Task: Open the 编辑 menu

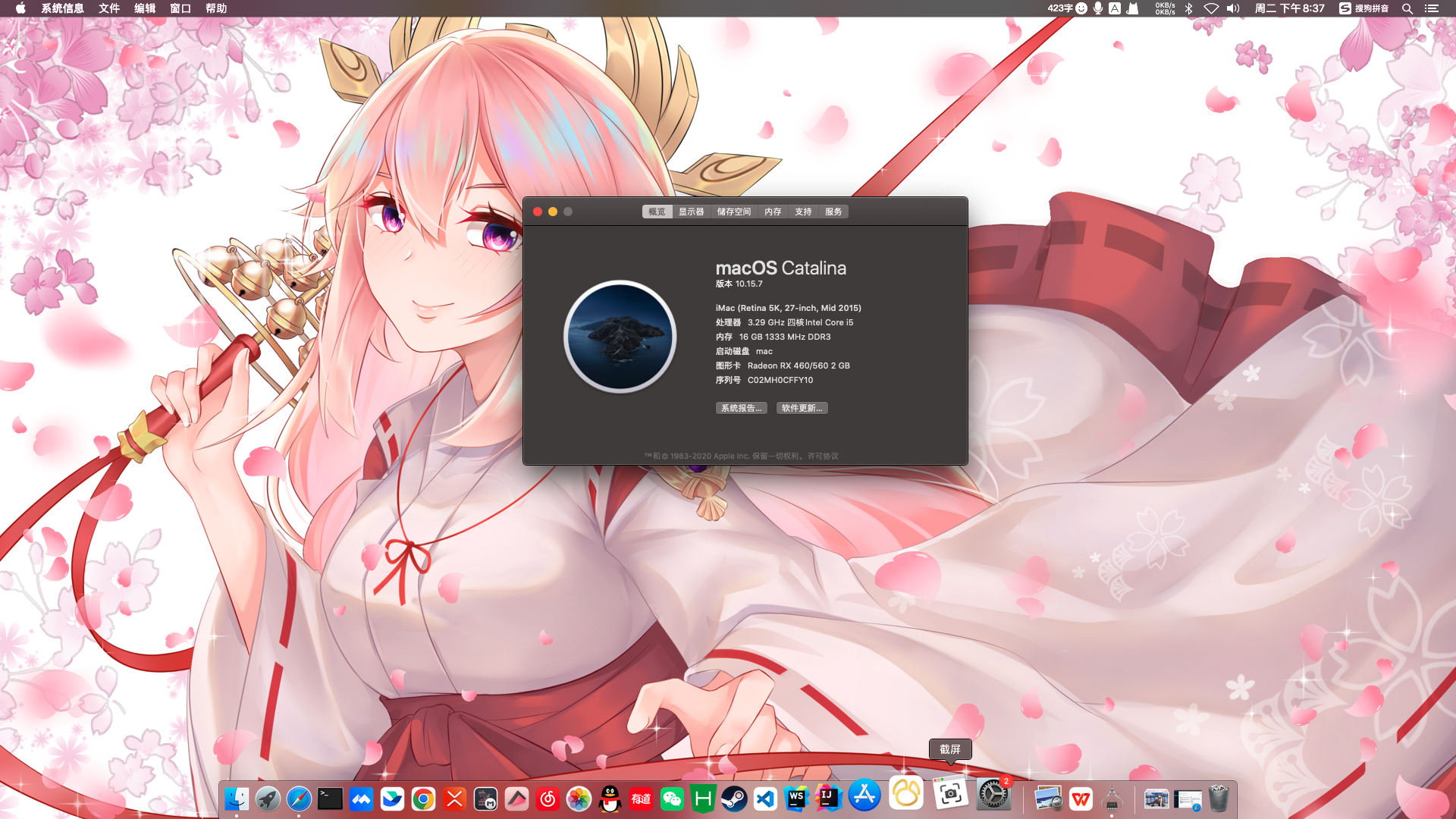Action: point(145,8)
